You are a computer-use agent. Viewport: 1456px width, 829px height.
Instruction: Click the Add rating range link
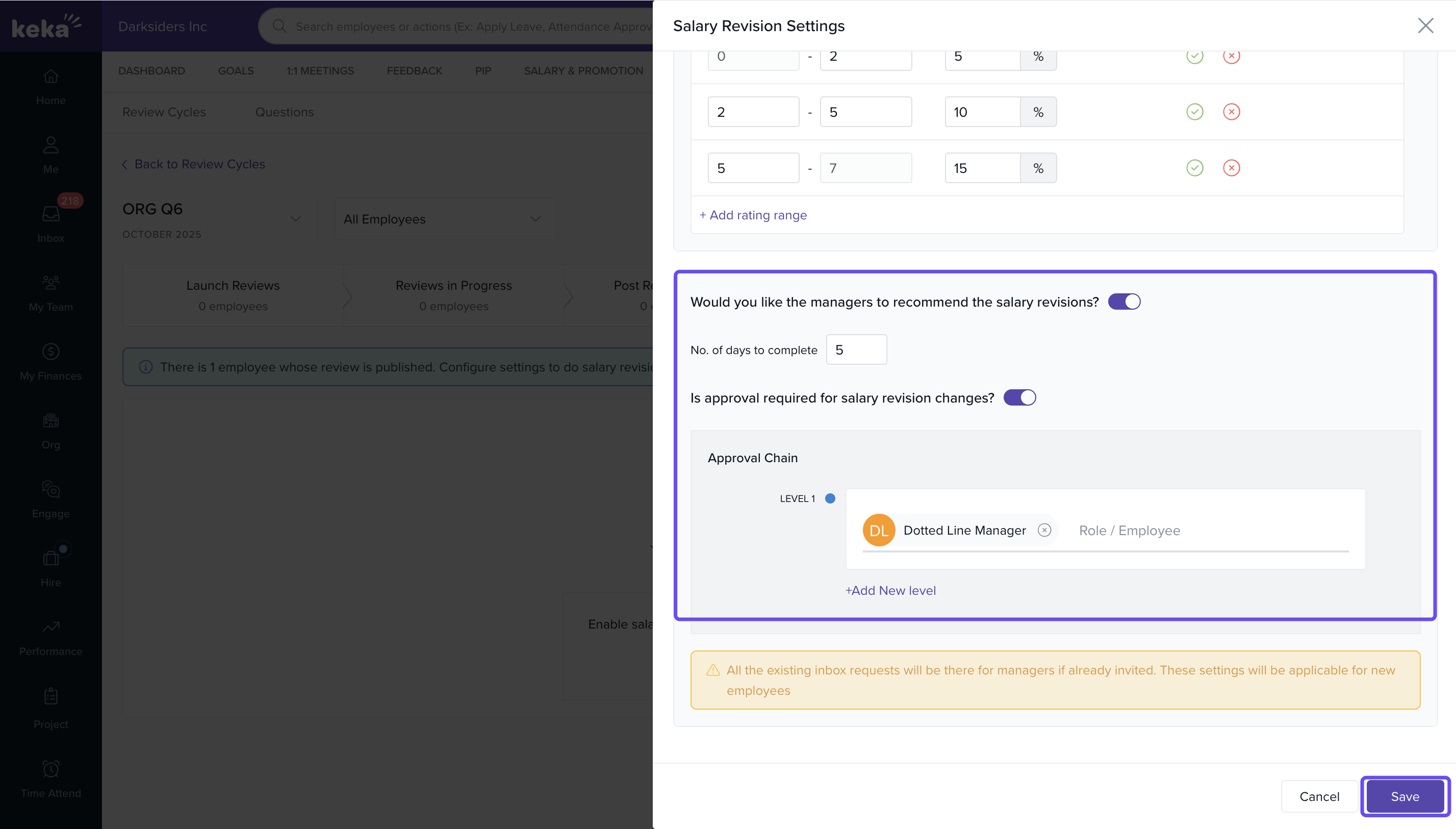click(x=752, y=215)
